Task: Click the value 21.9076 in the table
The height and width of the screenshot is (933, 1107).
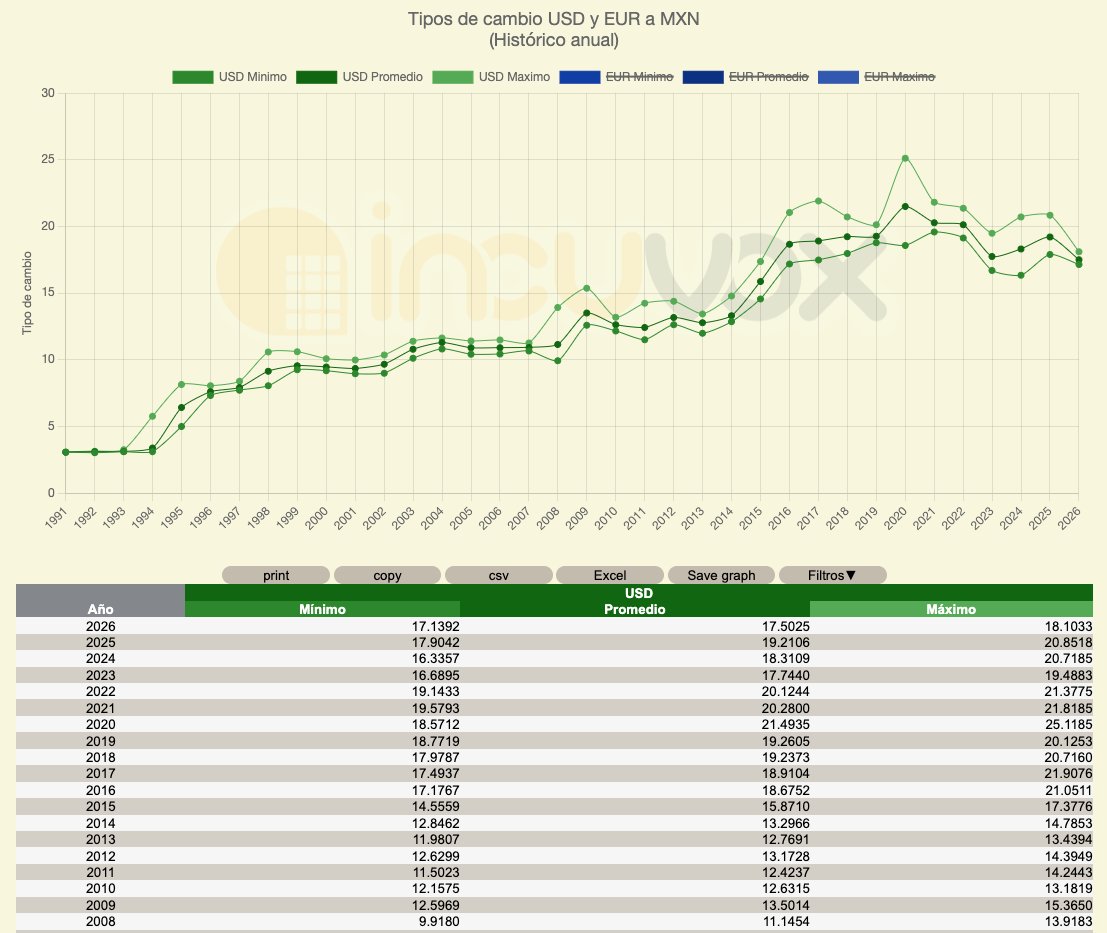Action: (x=1068, y=774)
